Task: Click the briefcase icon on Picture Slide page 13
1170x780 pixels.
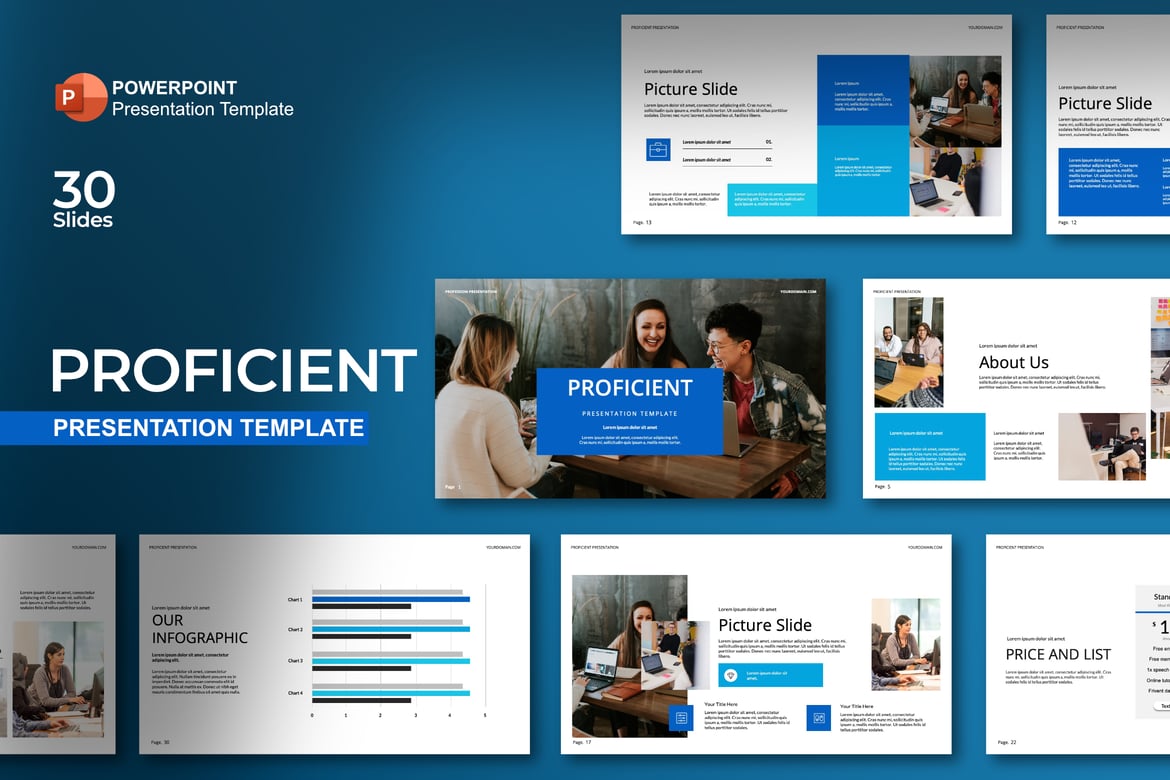Action: (657, 150)
